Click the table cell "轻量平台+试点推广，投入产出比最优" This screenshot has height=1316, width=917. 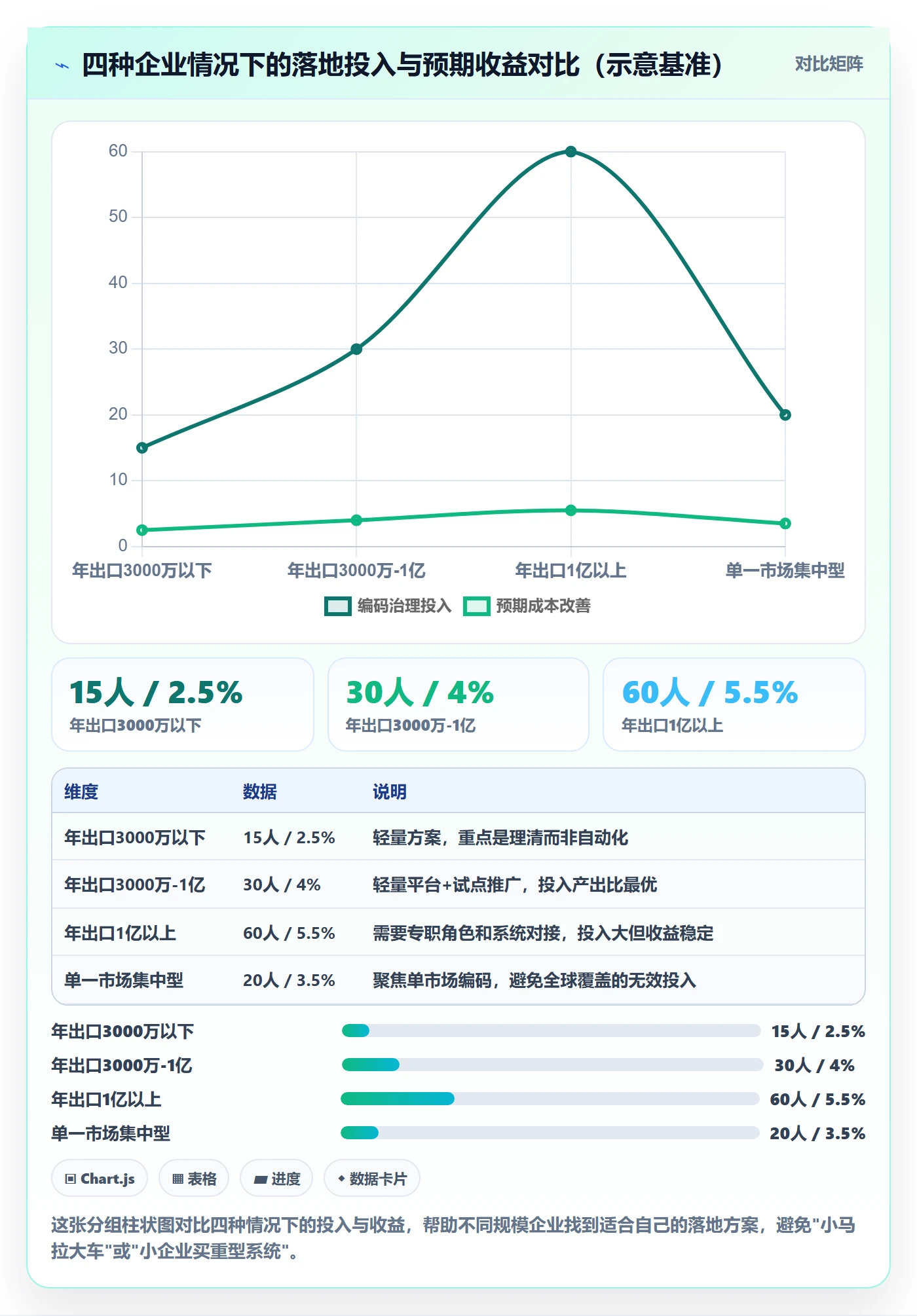(x=515, y=885)
